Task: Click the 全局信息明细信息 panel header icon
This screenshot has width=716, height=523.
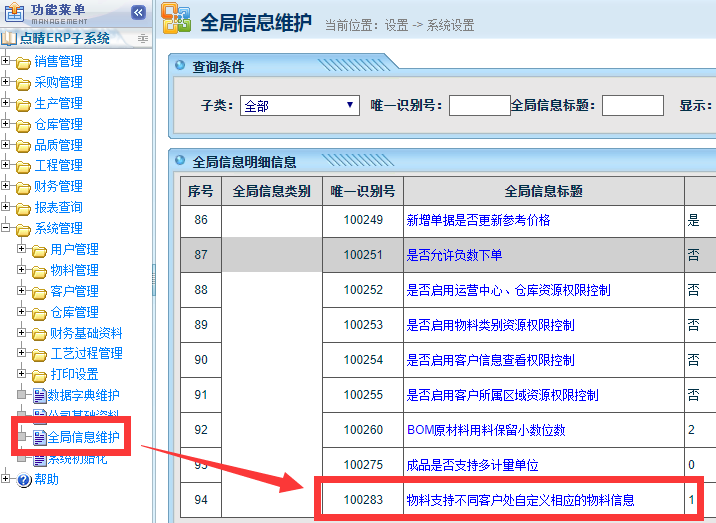Action: pos(180,160)
